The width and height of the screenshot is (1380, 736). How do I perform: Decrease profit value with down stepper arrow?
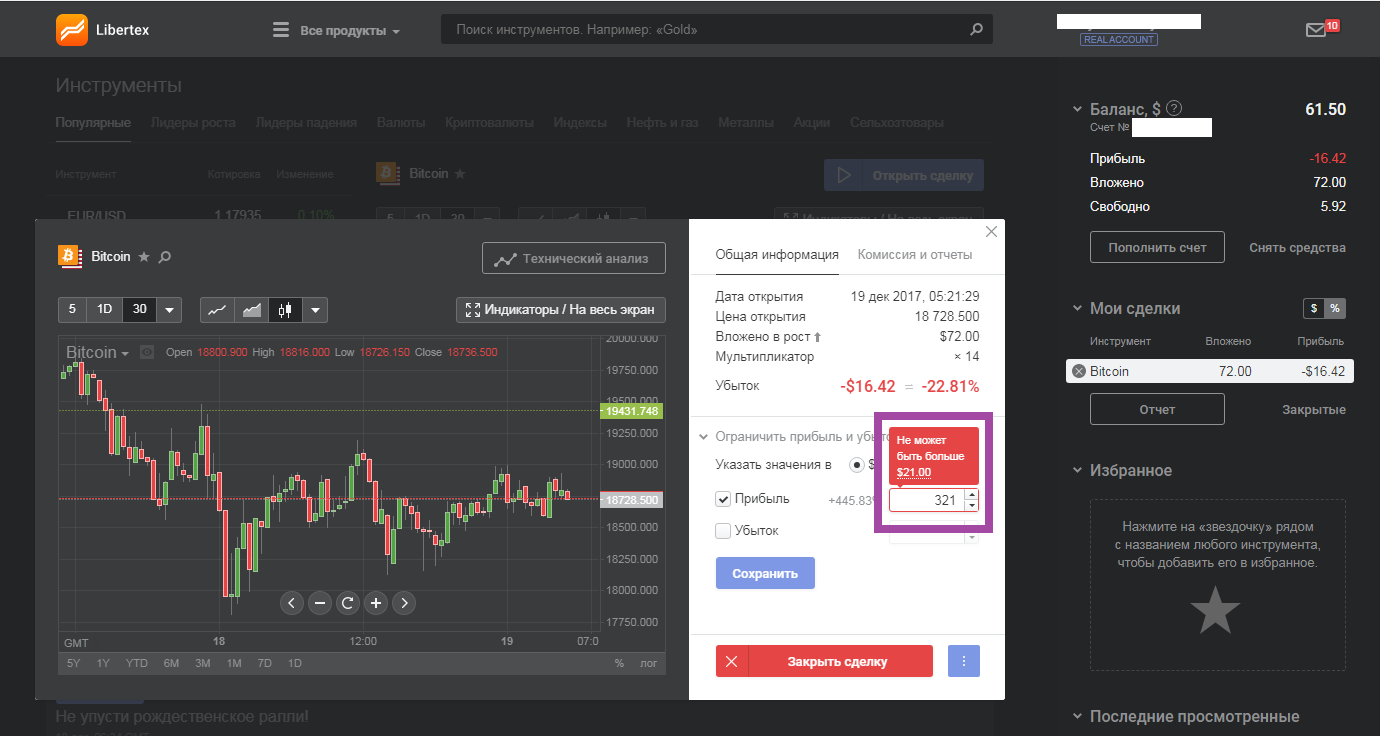coord(972,506)
